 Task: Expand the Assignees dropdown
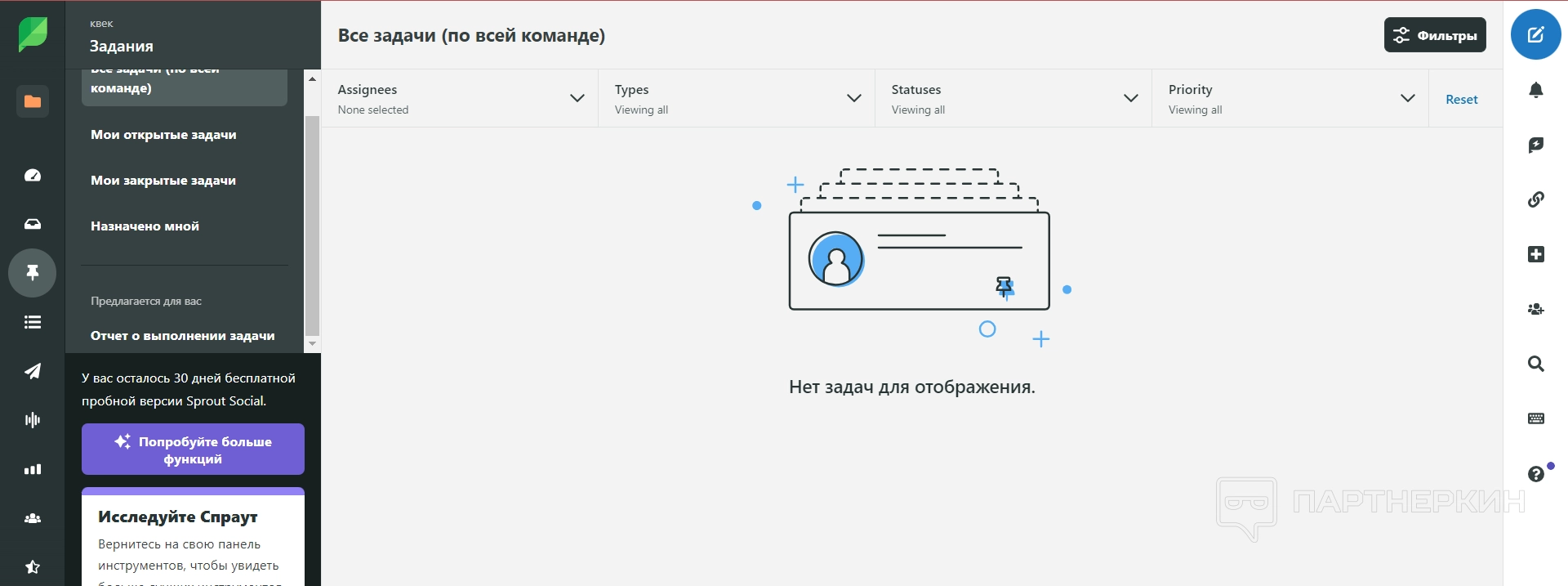(x=460, y=98)
